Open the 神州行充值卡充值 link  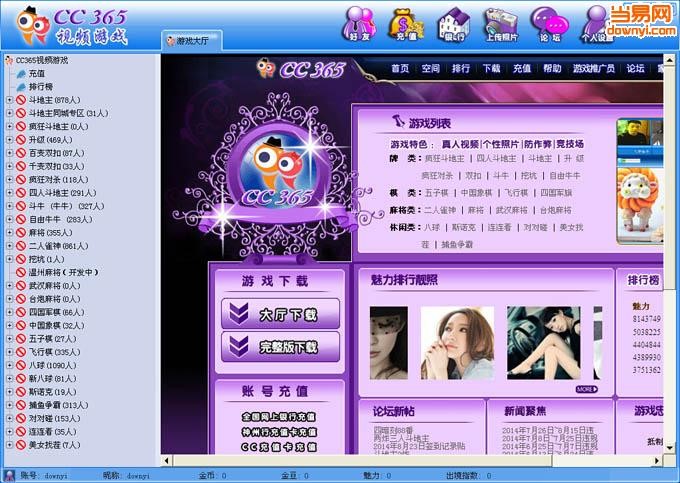pyautogui.click(x=279, y=432)
